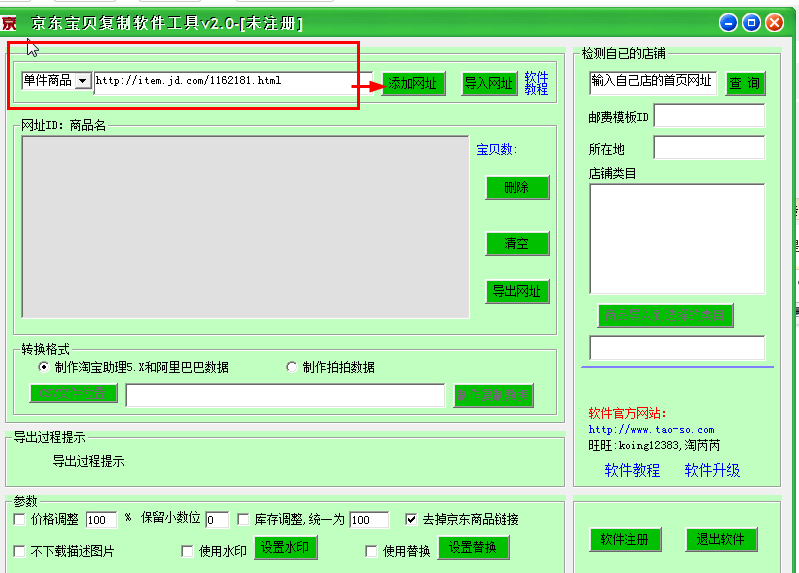Click the 导入网址 button
The height and width of the screenshot is (573, 799).
[x=489, y=84]
